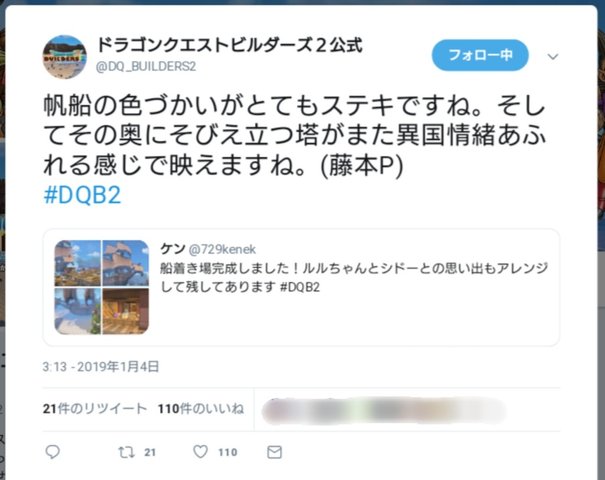Retweet using the retweet arrows icon
Image resolution: width=605 pixels, height=480 pixels.
point(126,452)
